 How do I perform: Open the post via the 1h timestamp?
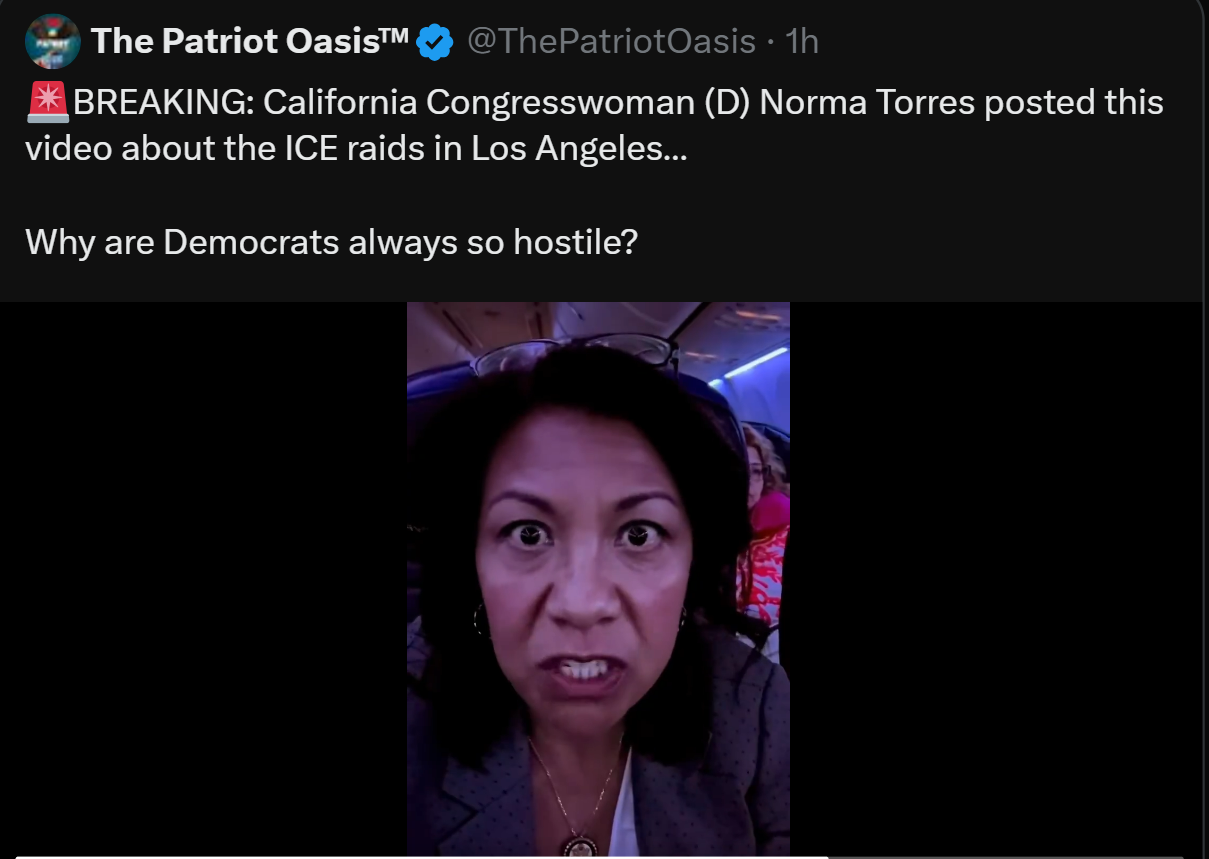click(802, 41)
